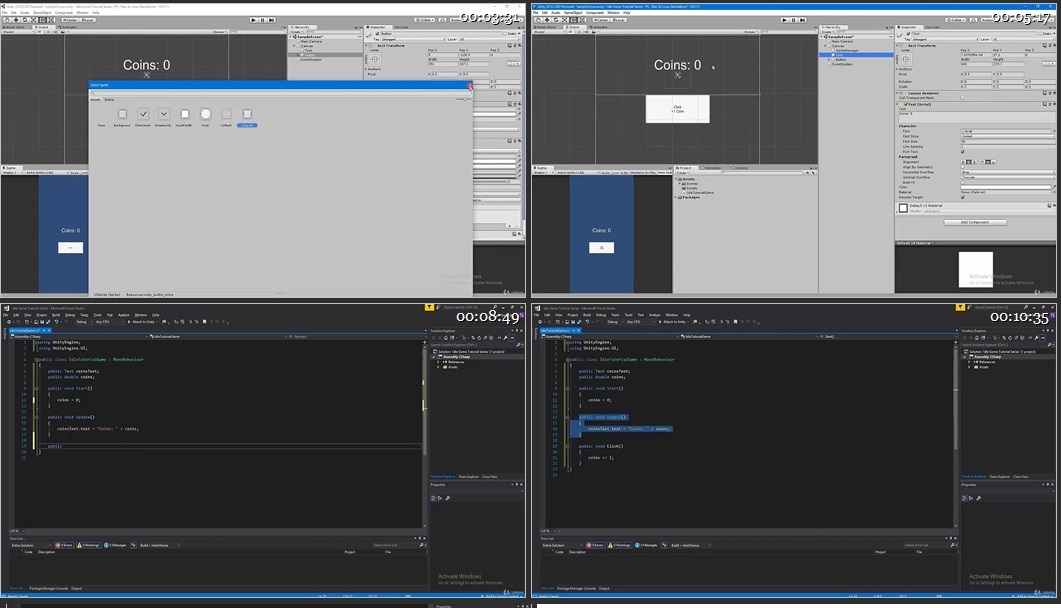Open the Horizontal Overflow dropdown

click(x=1008, y=172)
